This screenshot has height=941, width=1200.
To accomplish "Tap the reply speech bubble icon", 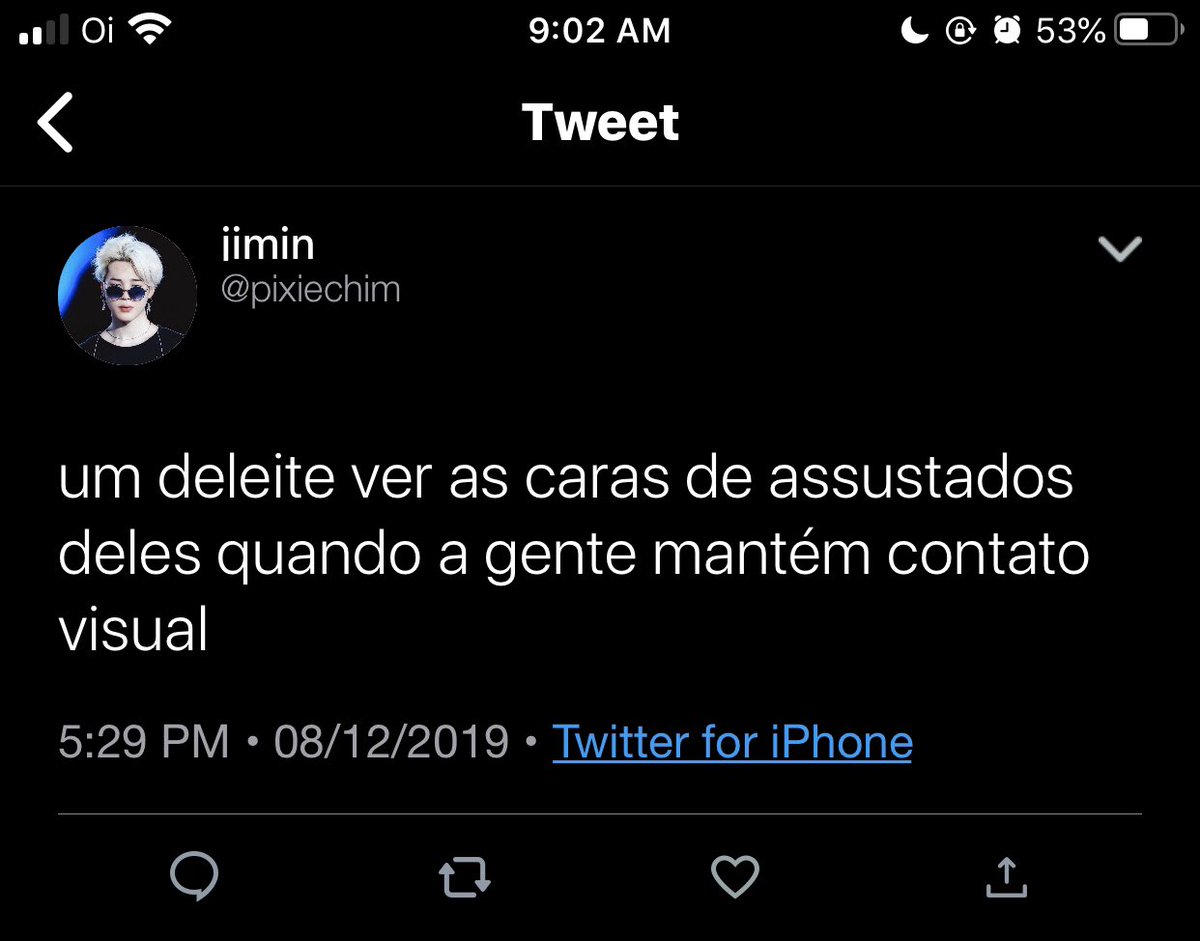I will (x=194, y=877).
